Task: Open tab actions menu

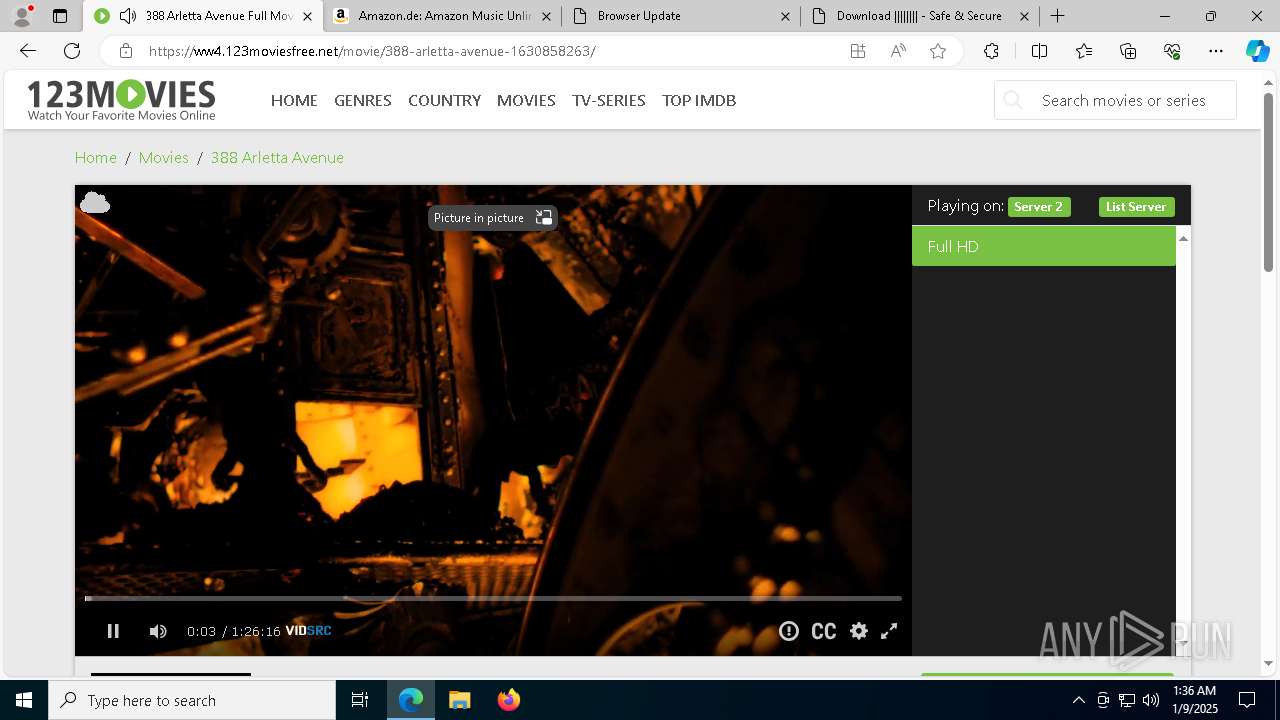Action: [60, 16]
